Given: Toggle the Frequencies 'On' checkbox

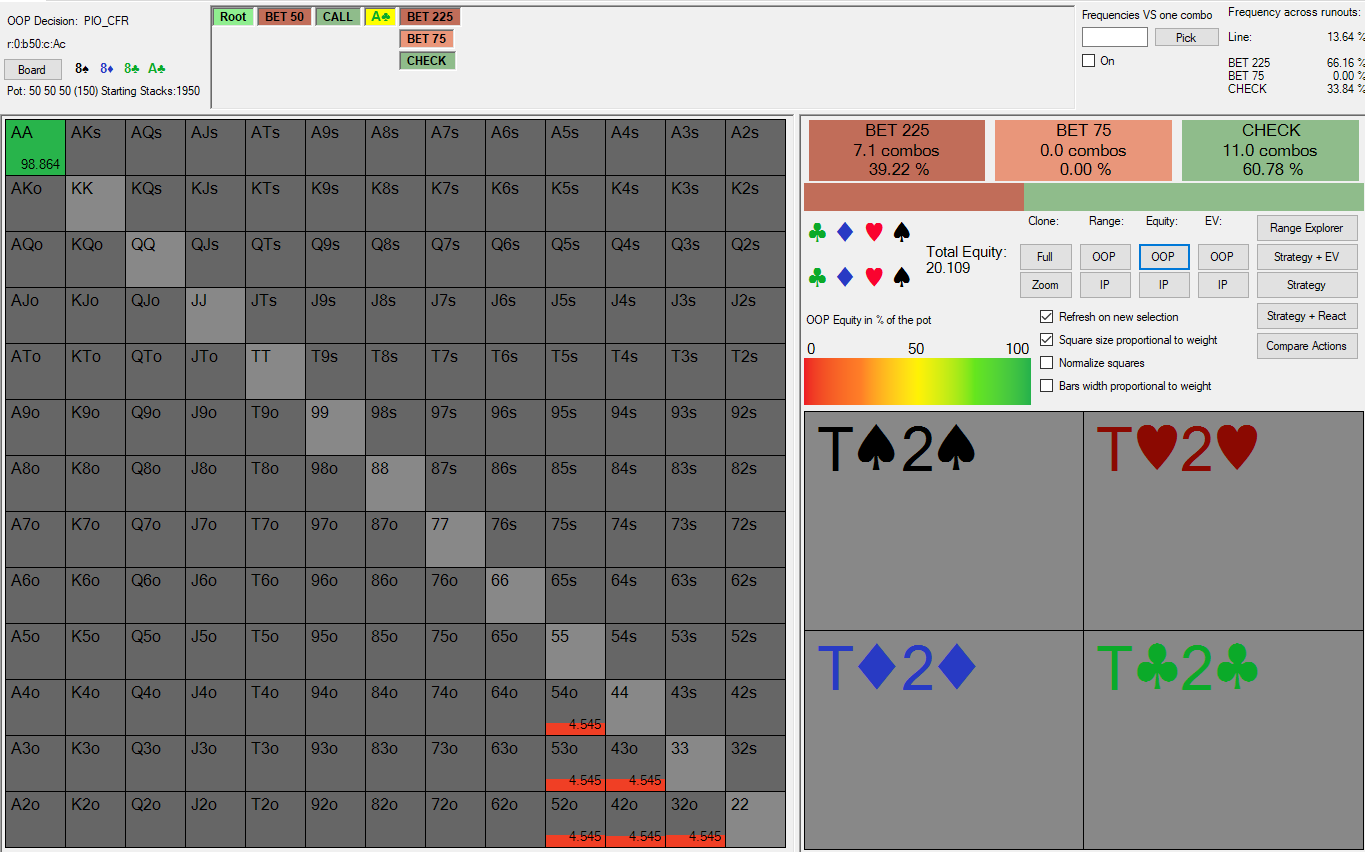Looking at the screenshot, I should tap(1089, 61).
